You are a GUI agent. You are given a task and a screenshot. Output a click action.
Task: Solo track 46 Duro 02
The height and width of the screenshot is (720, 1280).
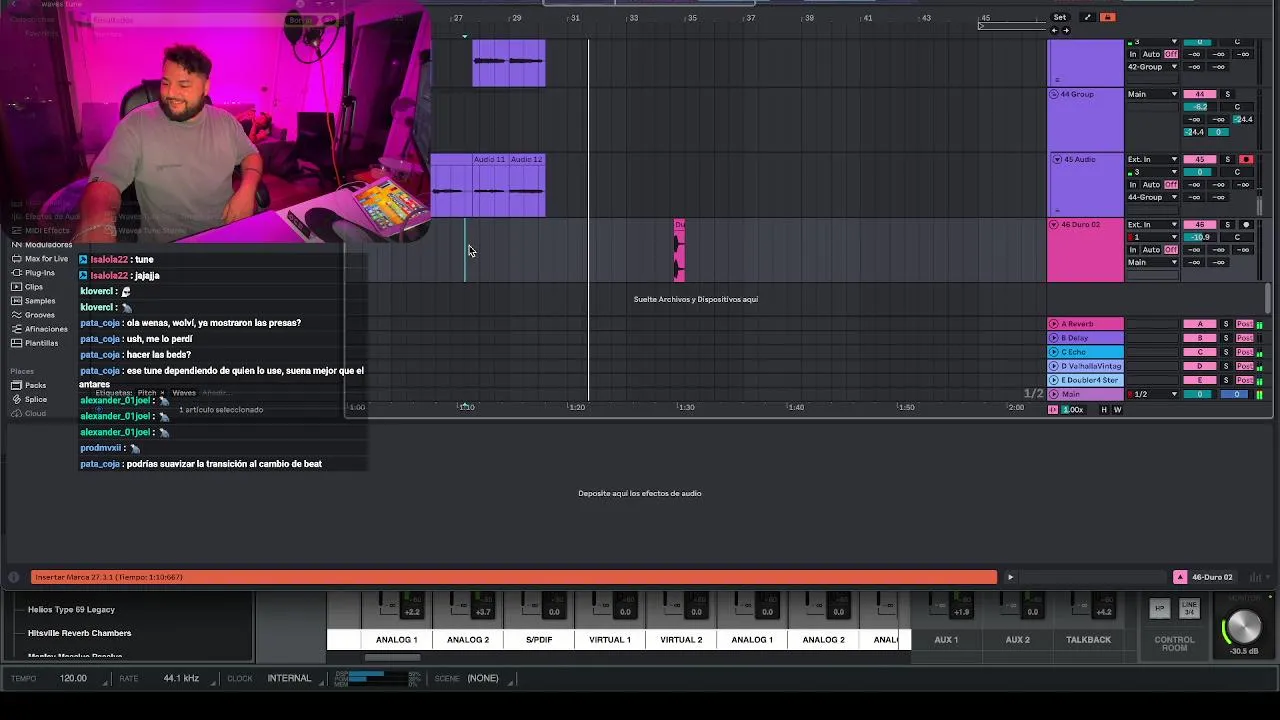1228,224
